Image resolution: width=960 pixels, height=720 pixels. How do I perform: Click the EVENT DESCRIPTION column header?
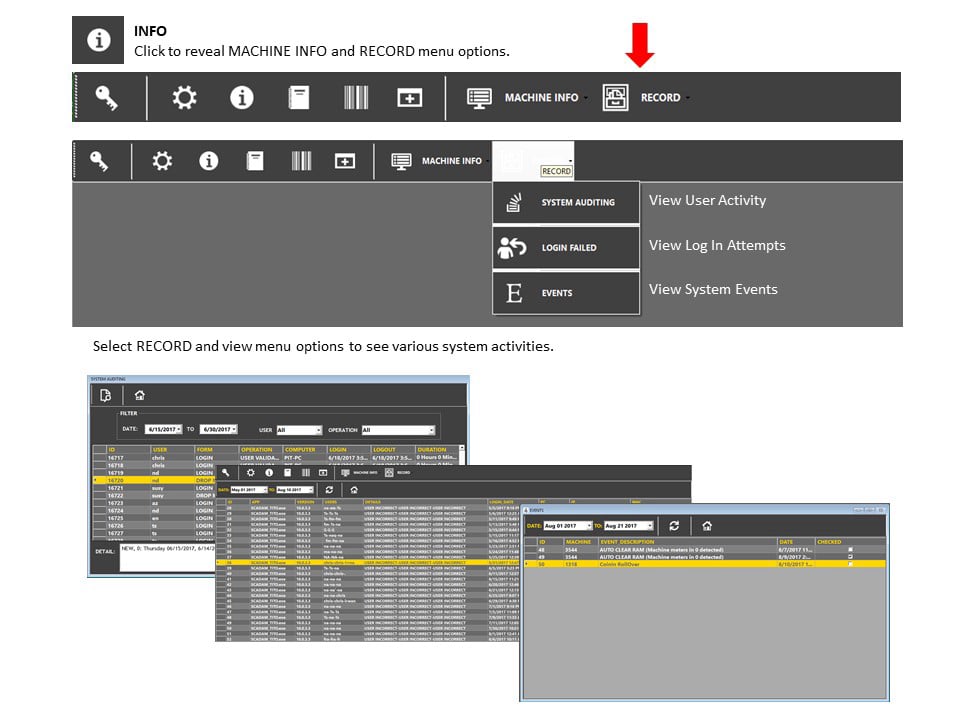[627, 542]
